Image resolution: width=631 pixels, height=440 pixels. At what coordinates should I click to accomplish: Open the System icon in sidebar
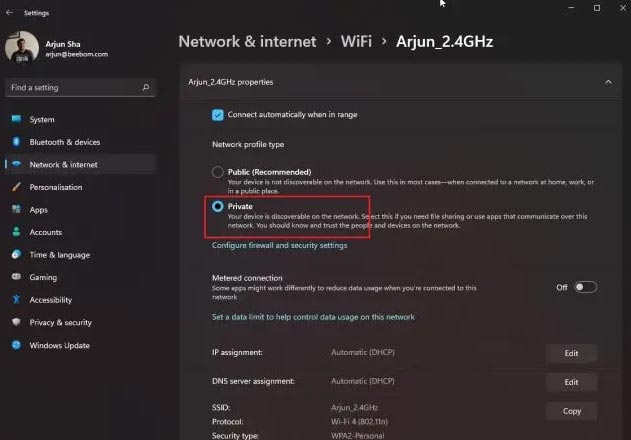(x=16, y=119)
